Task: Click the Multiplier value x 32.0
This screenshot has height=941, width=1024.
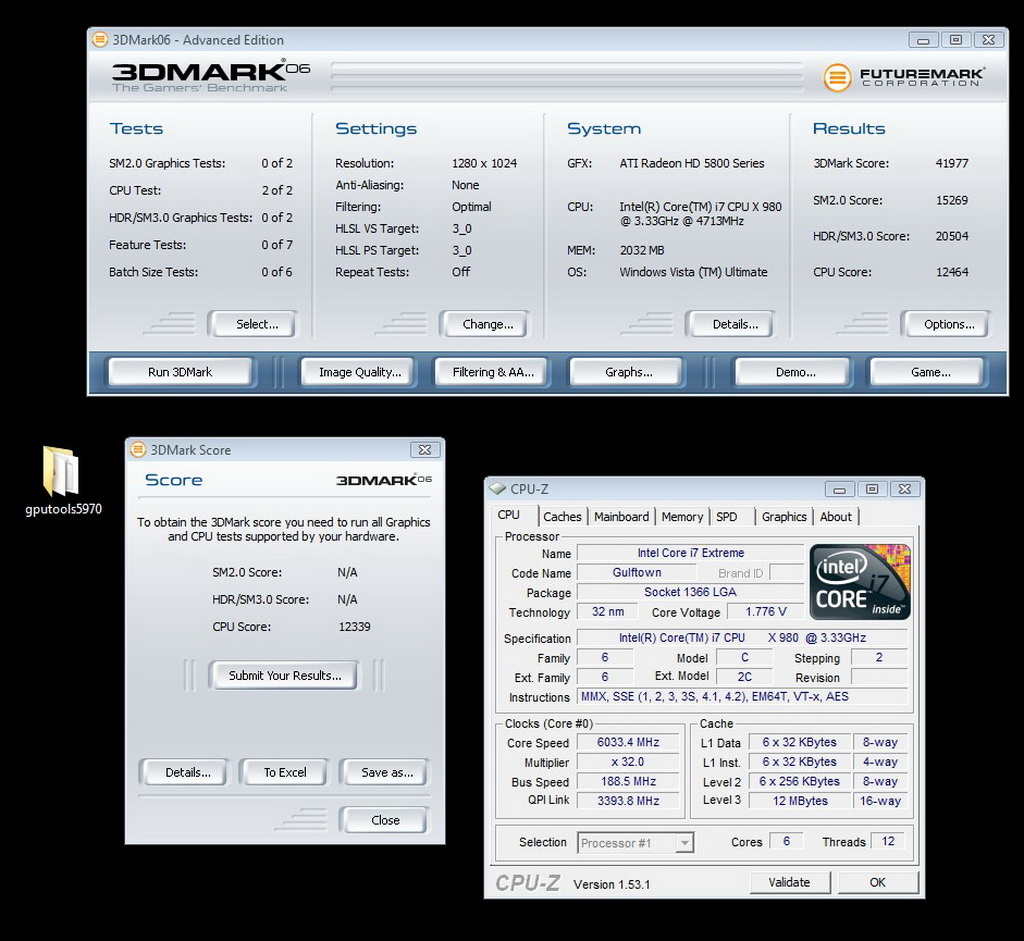Action: (628, 762)
